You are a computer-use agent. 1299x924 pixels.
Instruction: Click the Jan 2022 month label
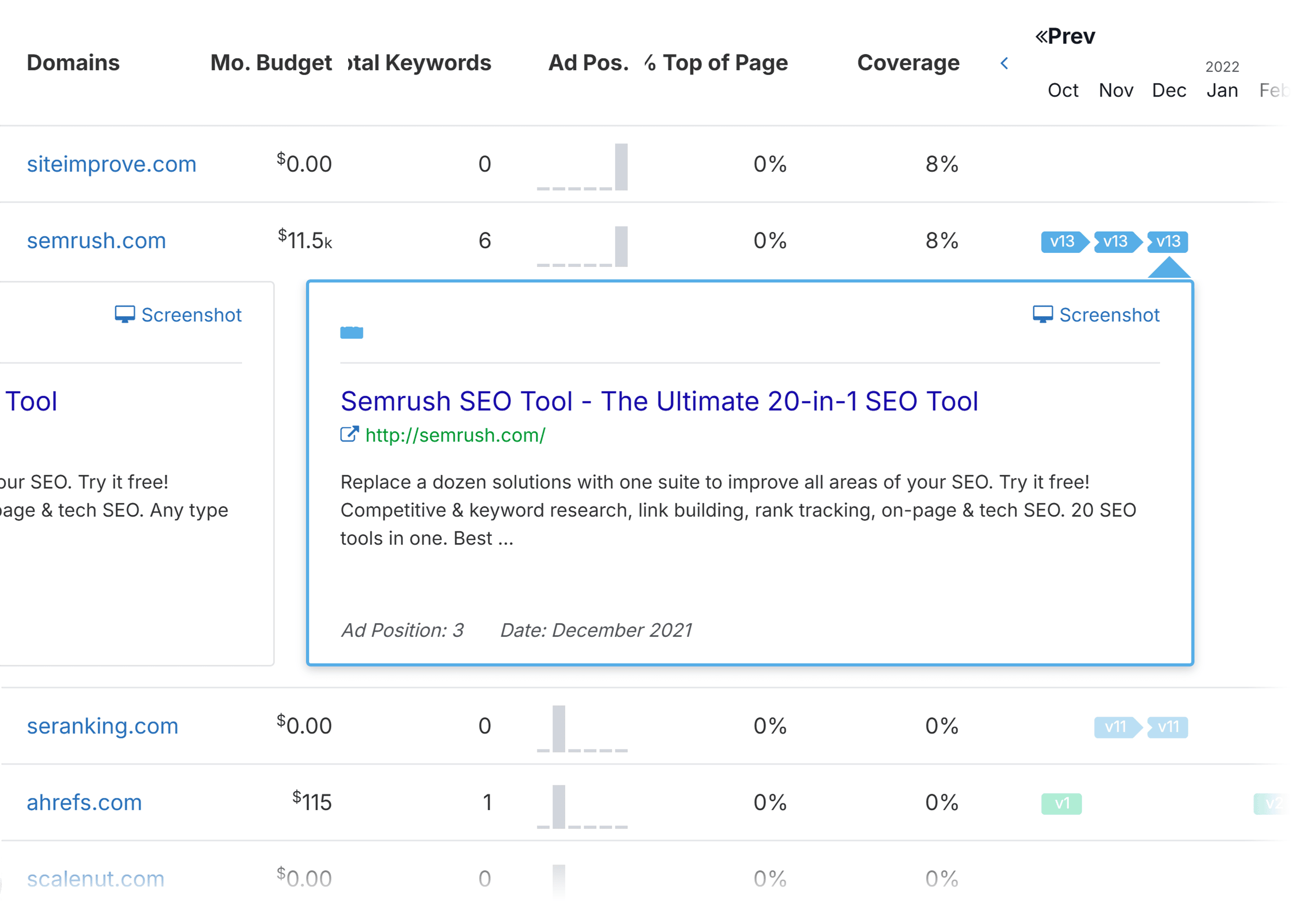pos(1222,90)
